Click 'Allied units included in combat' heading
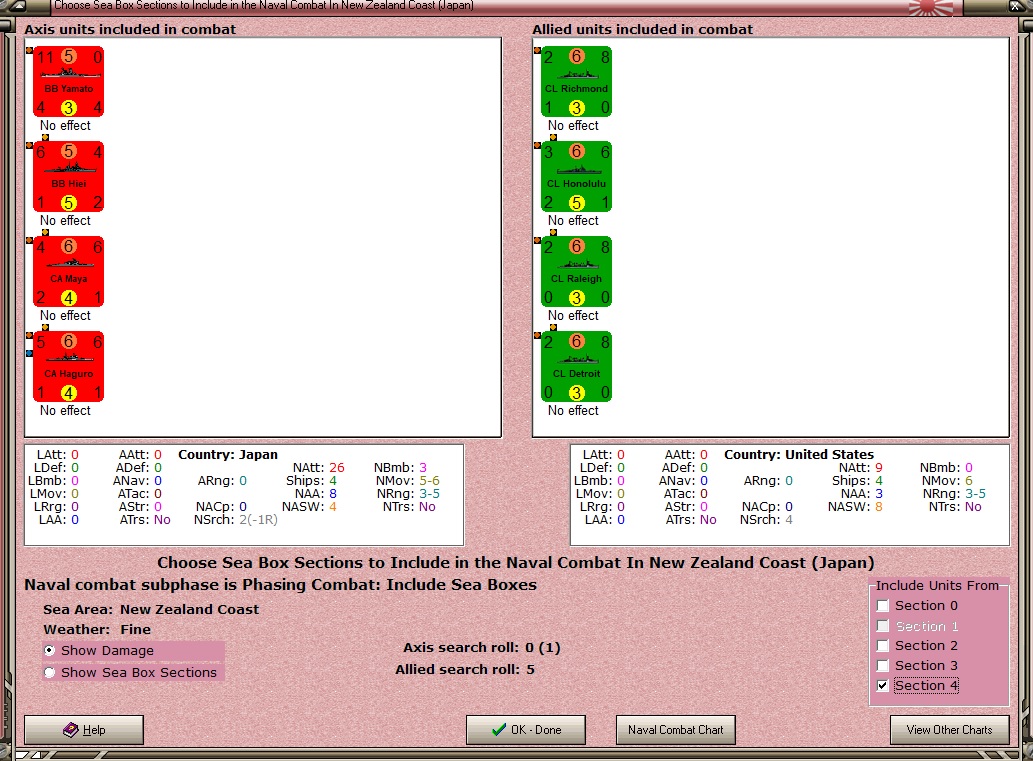Screen dimensions: 1033x761 642,30
